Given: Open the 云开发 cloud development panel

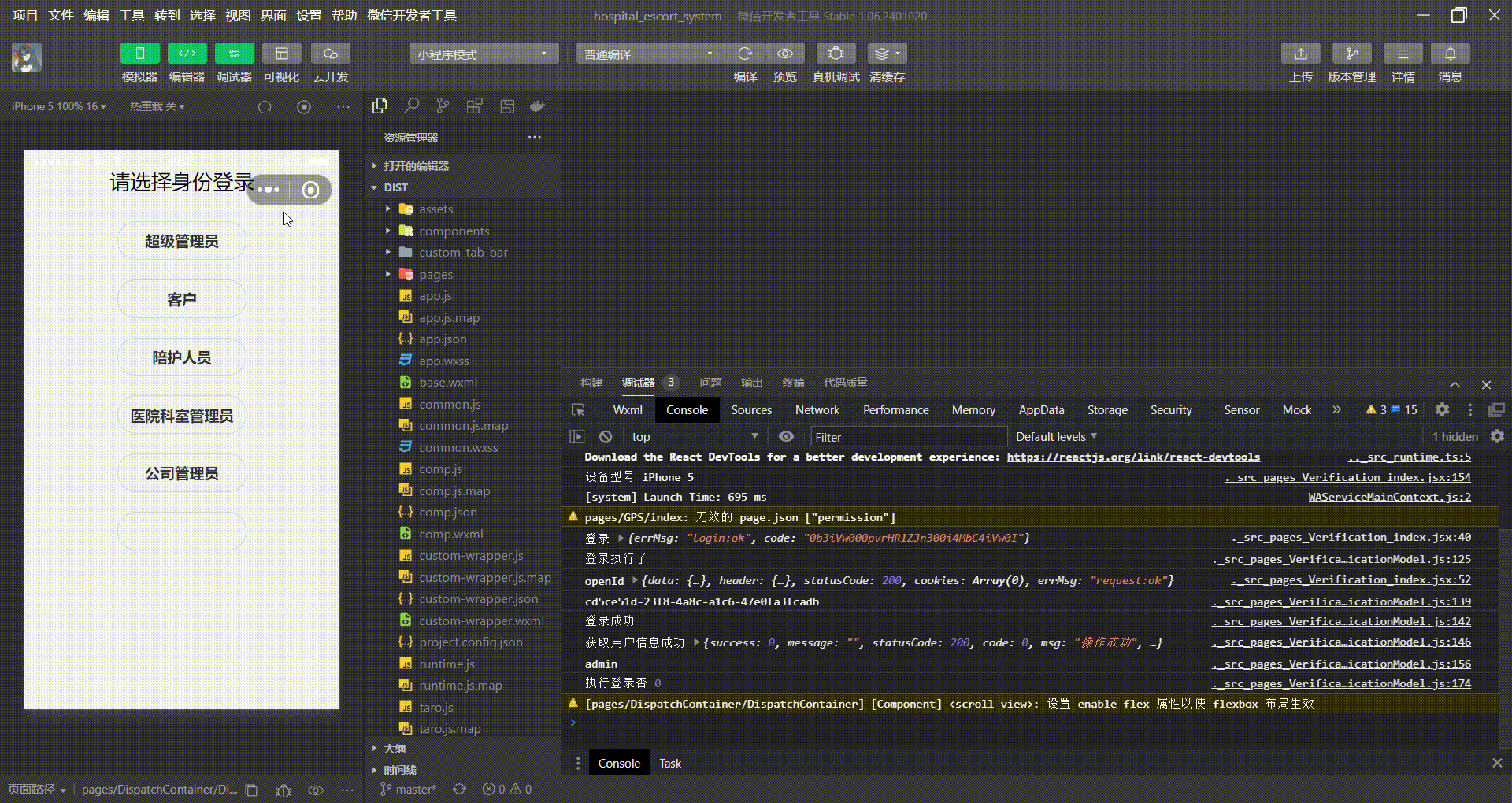Looking at the screenshot, I should [330, 53].
